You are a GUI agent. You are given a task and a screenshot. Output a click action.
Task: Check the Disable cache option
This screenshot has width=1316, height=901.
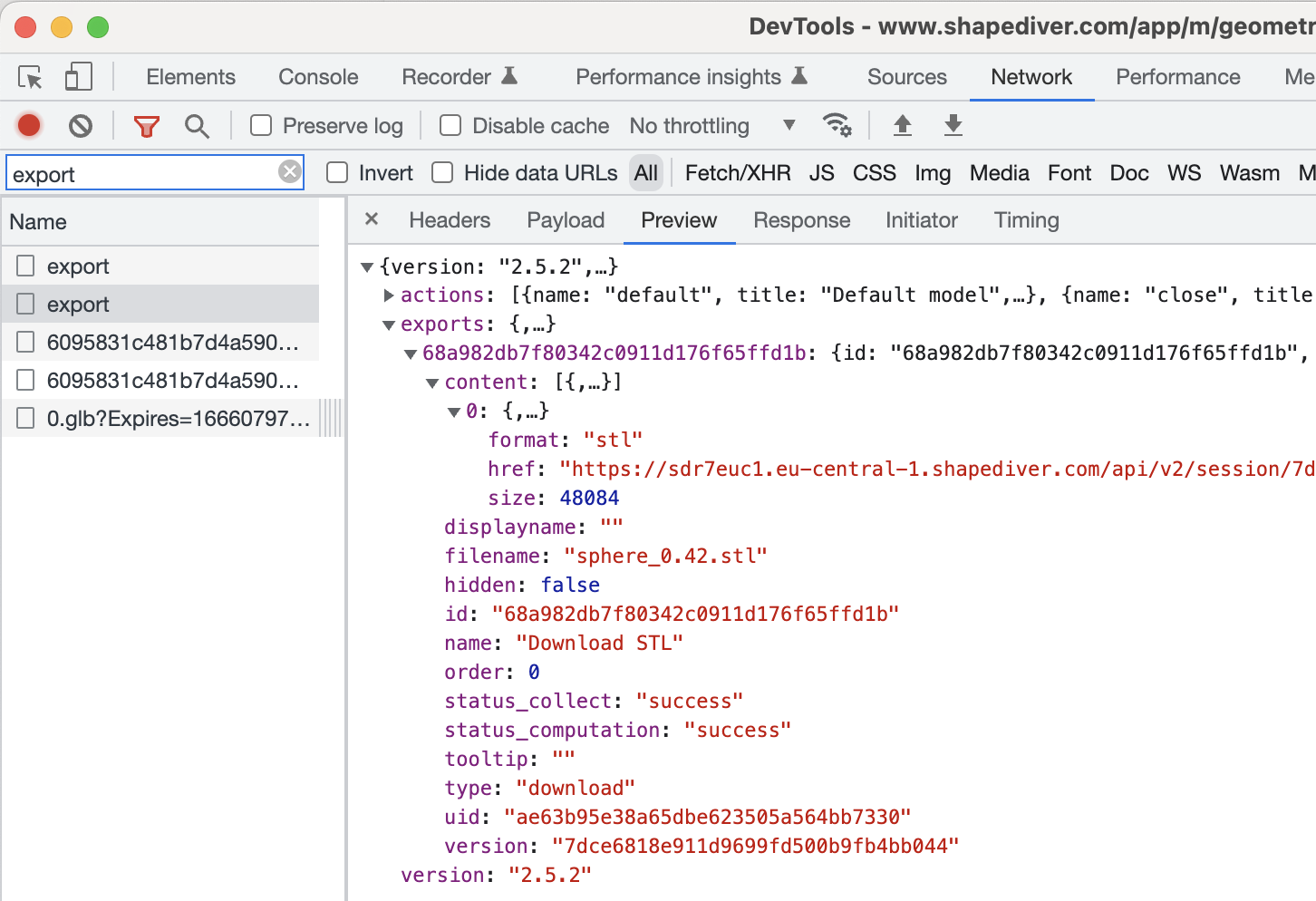(450, 125)
